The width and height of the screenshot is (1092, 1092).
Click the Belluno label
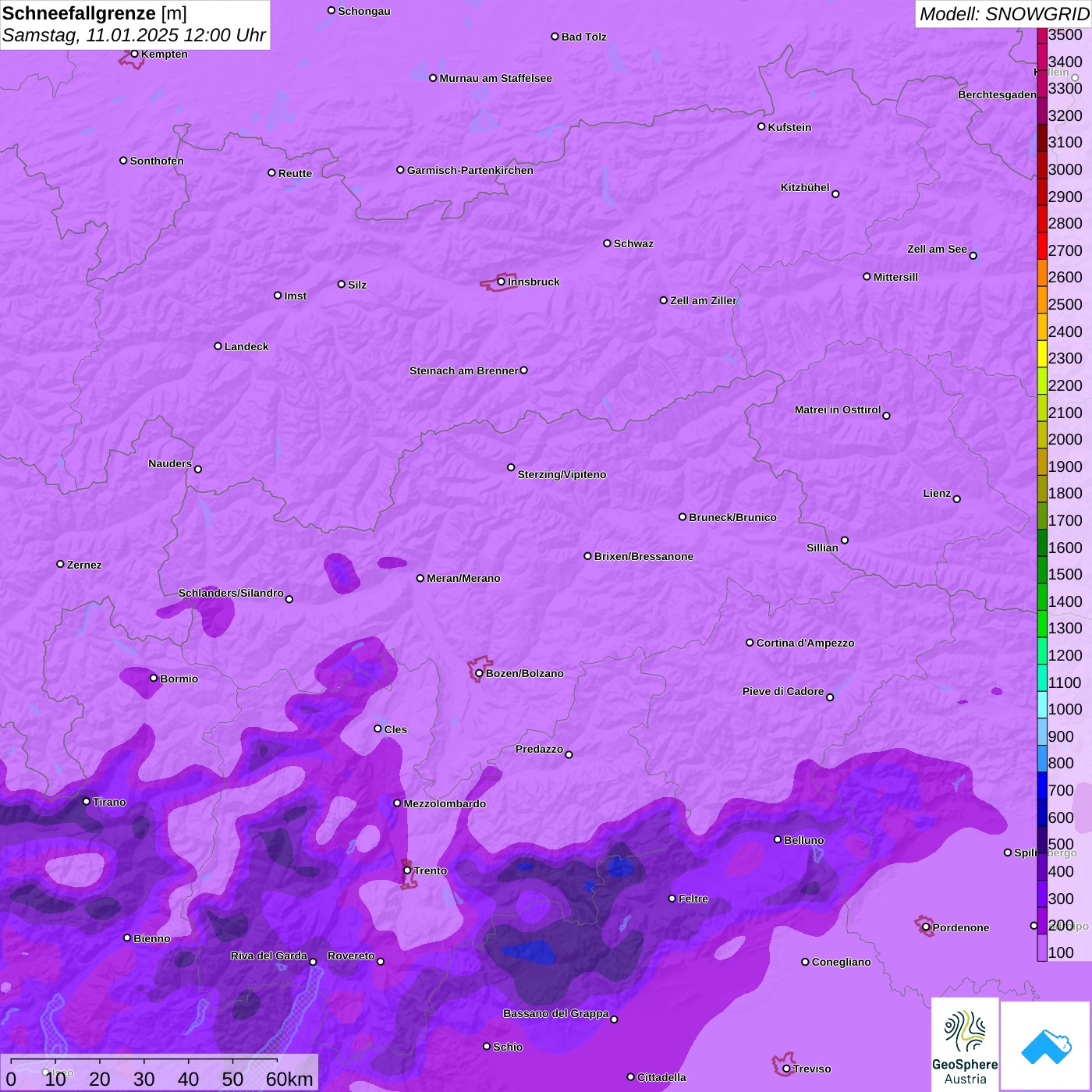pyautogui.click(x=803, y=840)
